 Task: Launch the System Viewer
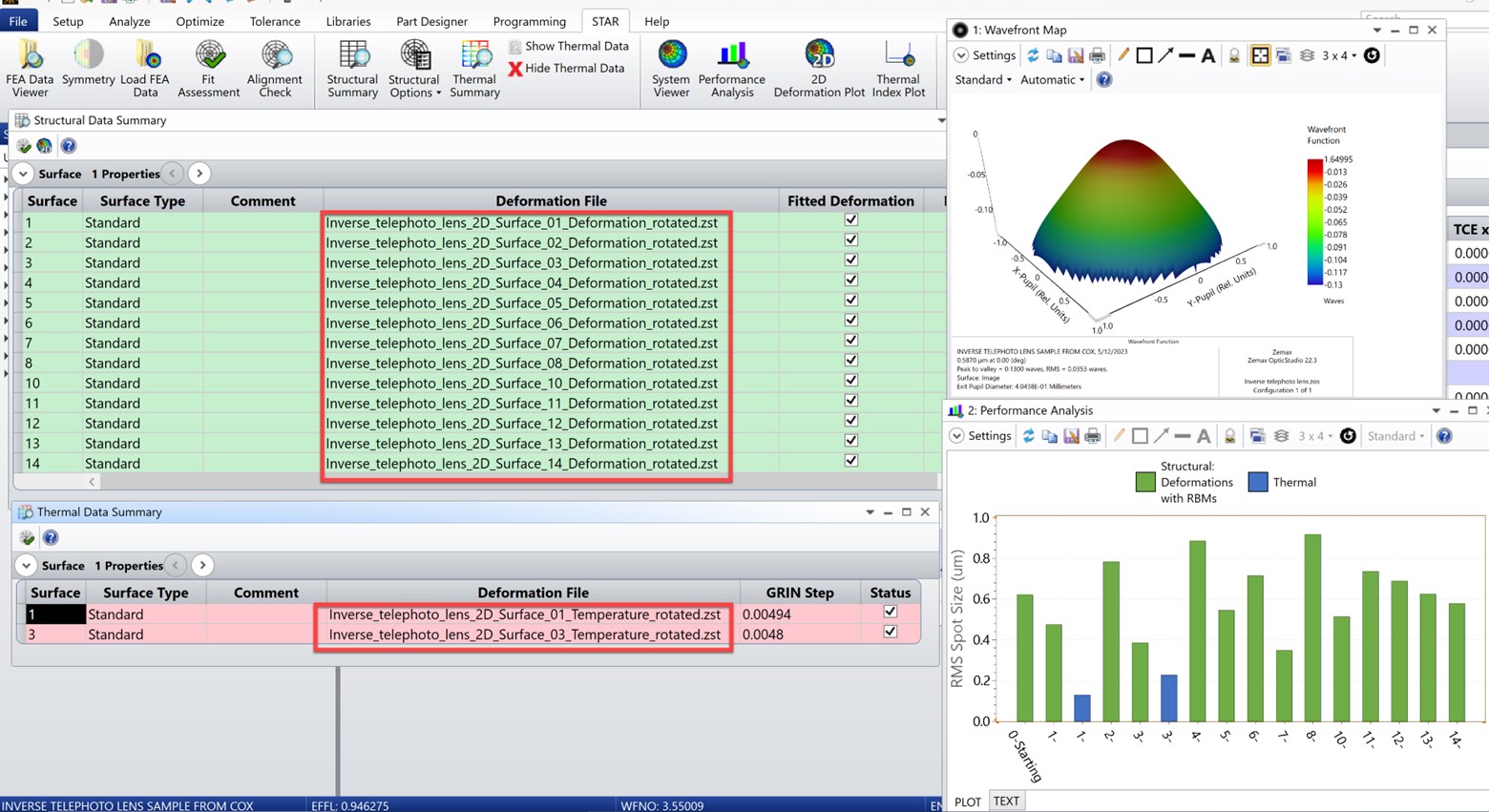click(671, 69)
